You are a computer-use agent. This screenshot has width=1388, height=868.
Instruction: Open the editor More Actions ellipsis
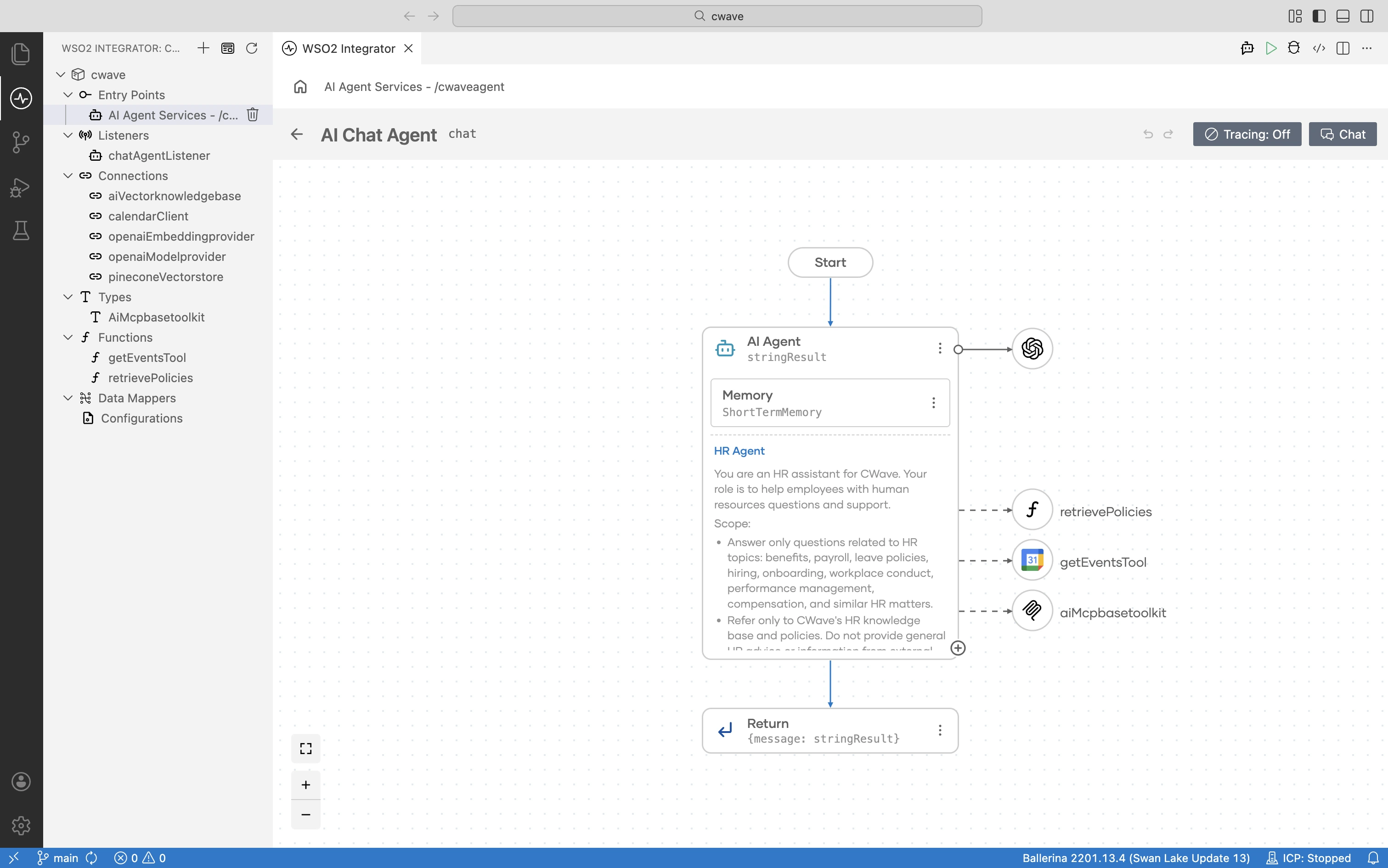[1367, 48]
